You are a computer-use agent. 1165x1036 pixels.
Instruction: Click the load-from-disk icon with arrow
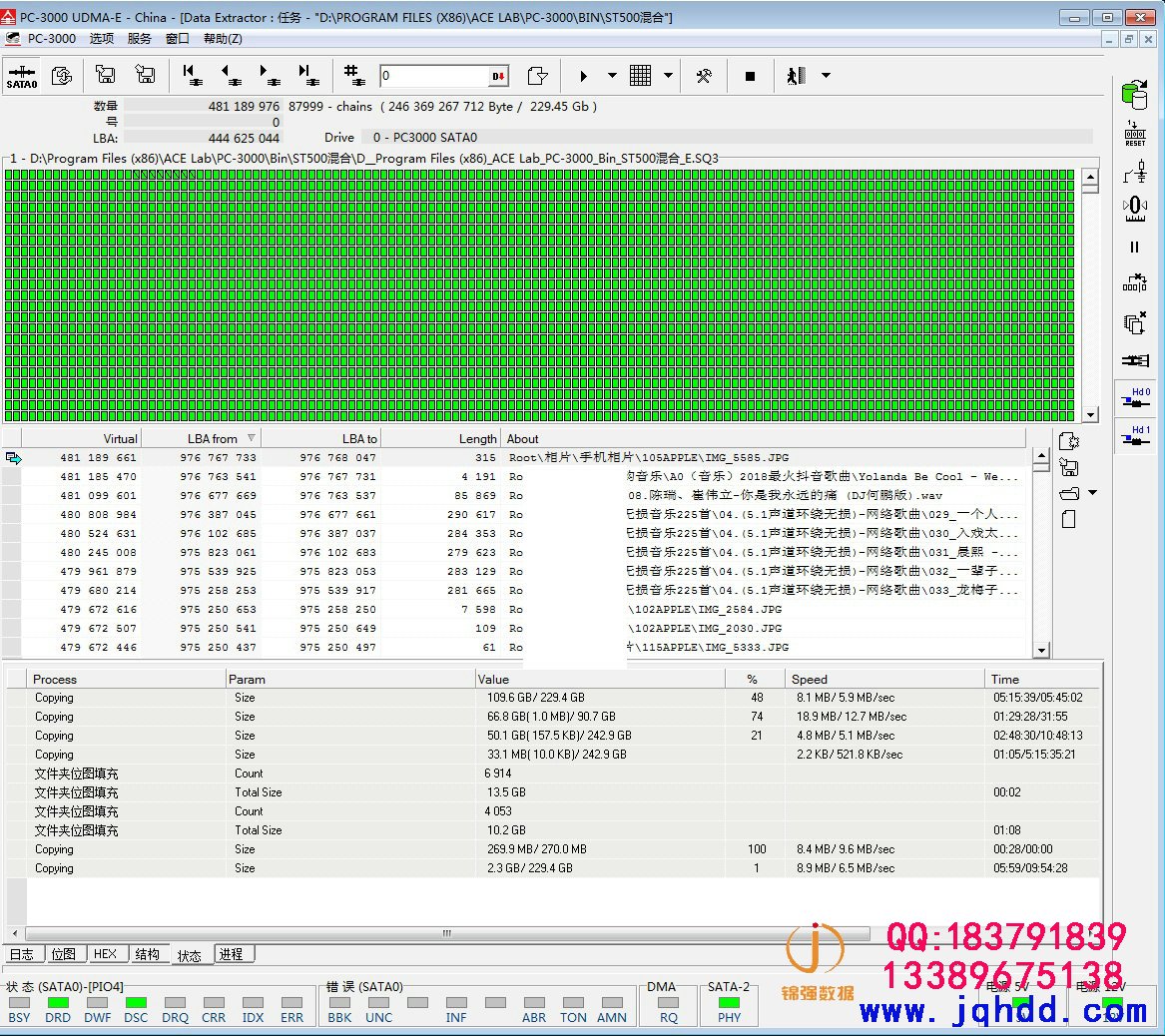[x=145, y=74]
